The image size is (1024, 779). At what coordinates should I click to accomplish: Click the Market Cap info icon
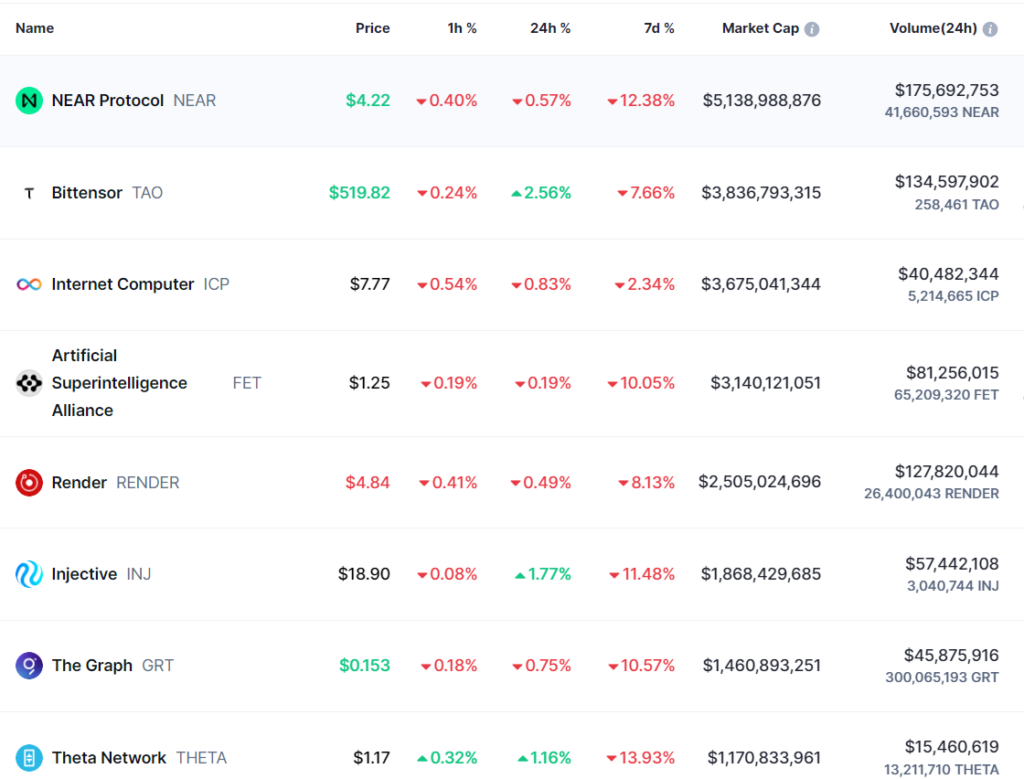[x=812, y=29]
